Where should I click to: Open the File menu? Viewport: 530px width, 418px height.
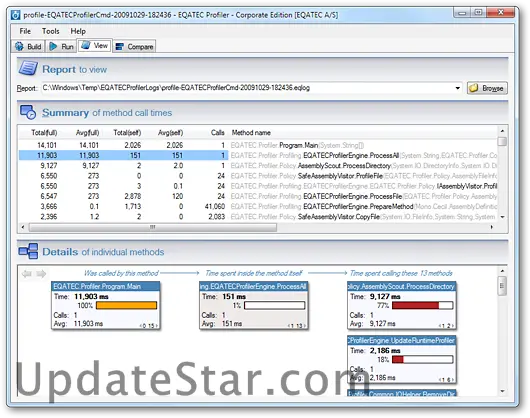pos(25,31)
